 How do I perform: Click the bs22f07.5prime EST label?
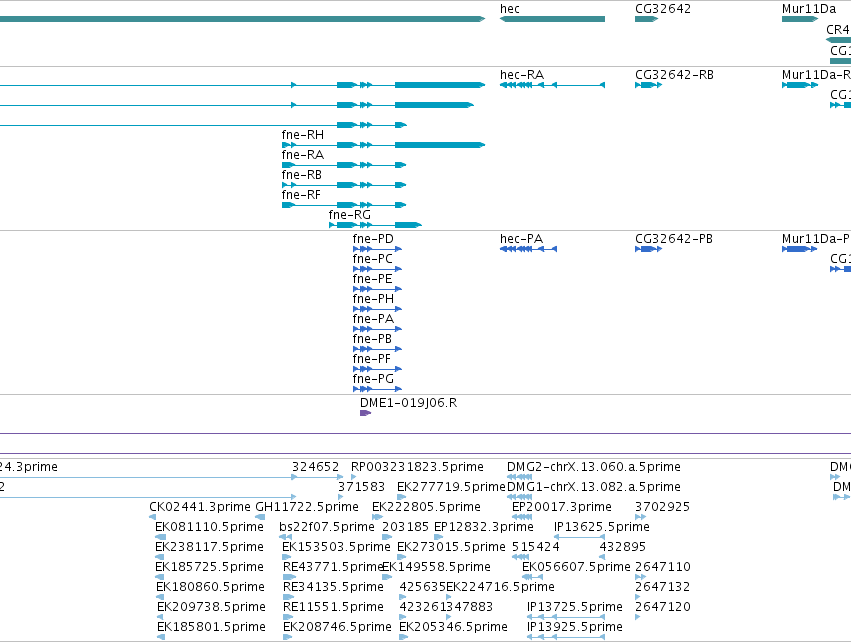[x=327, y=527]
